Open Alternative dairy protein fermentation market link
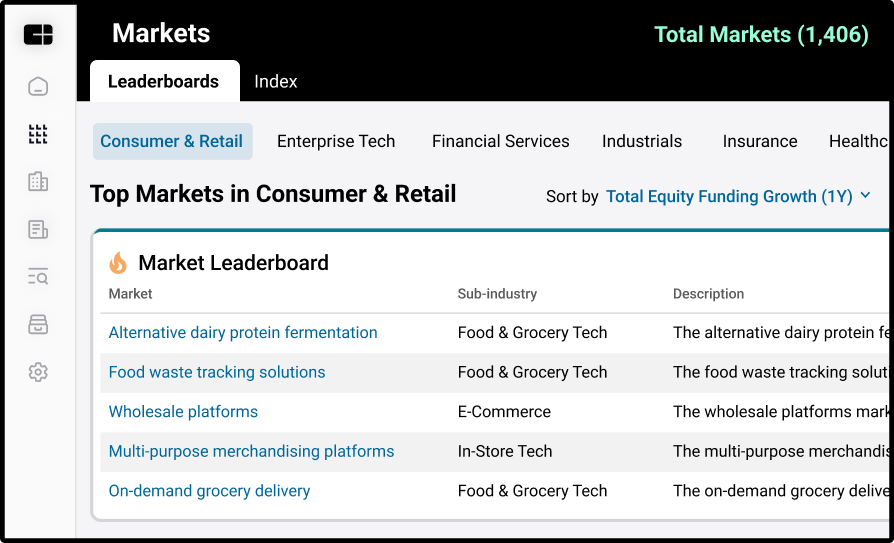Viewport: 894px width, 543px height. 243,333
